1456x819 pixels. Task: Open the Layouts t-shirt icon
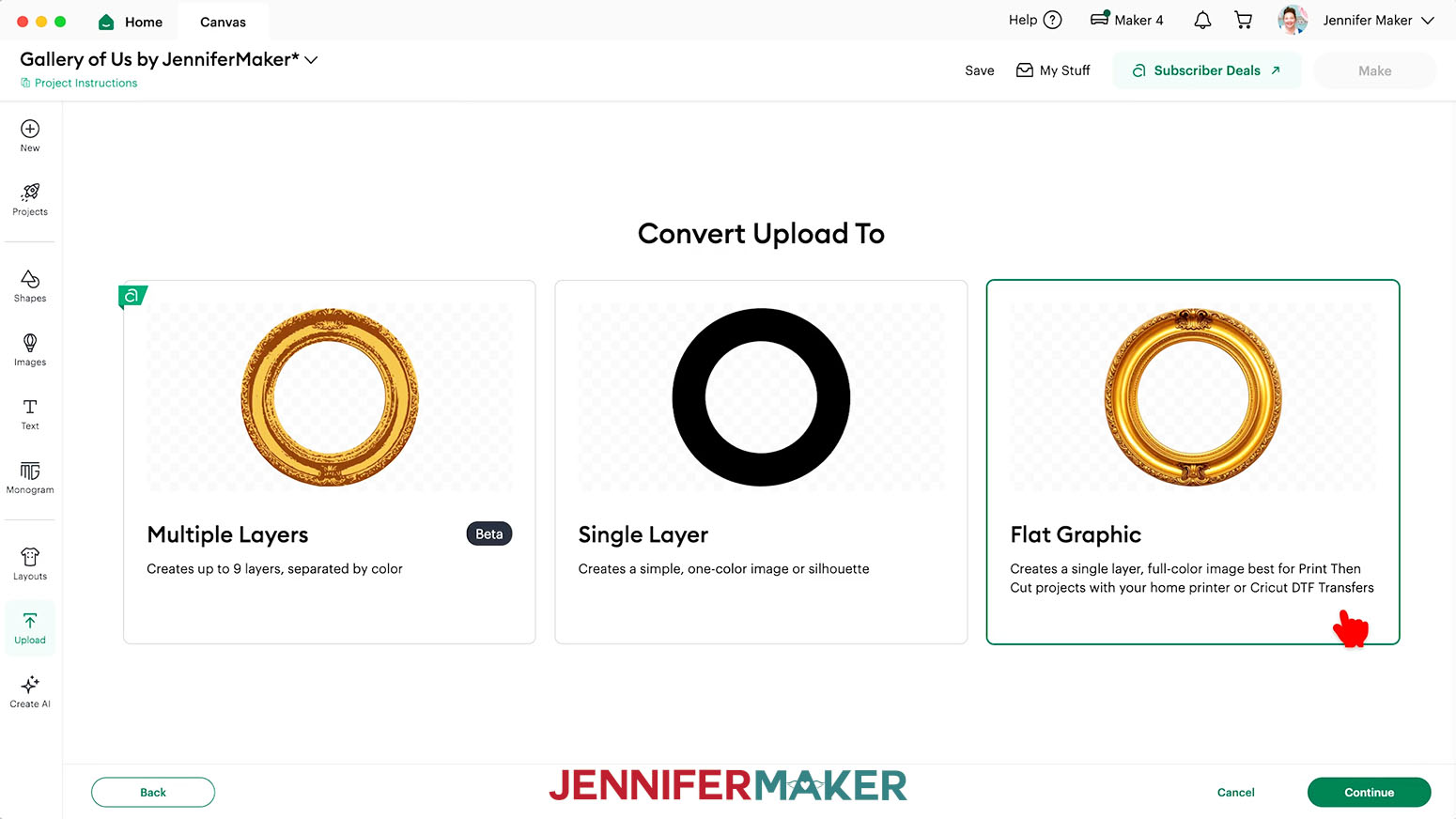click(x=30, y=557)
